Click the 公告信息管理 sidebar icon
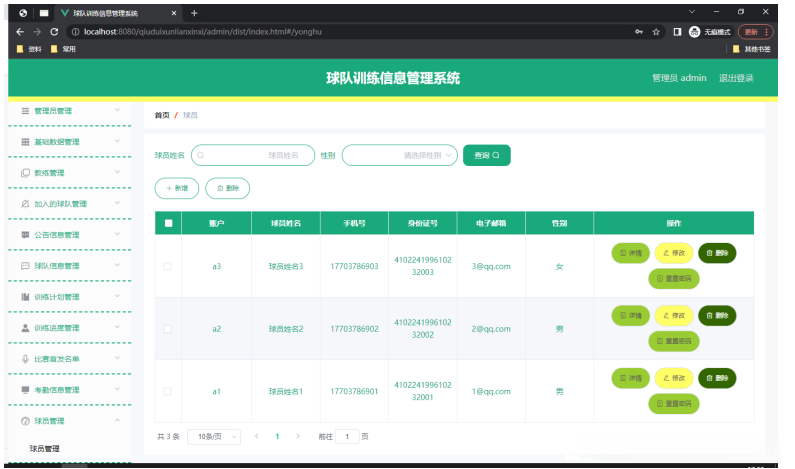This screenshot has height=469, width=795. 25,235
